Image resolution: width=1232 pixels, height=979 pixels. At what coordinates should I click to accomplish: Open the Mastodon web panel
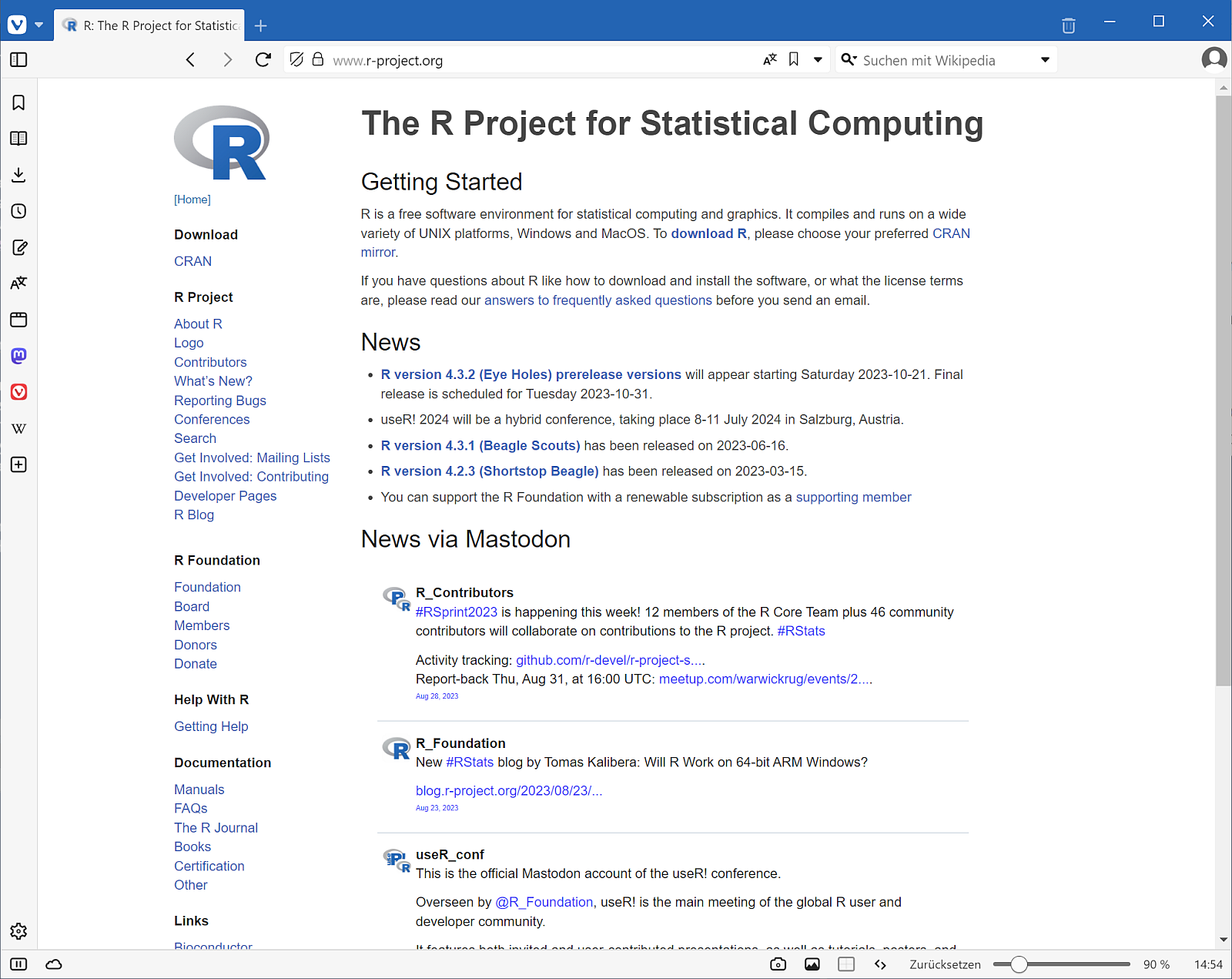point(18,356)
